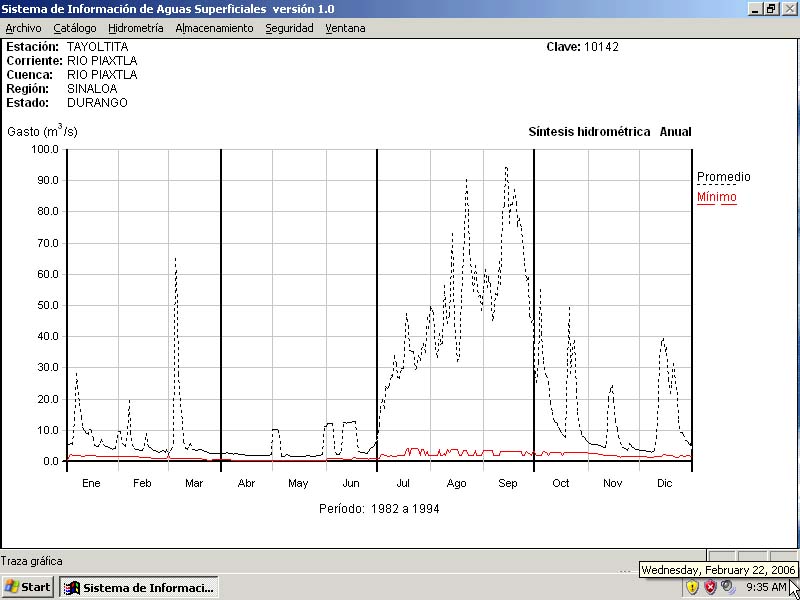Click the Síntesis hidrométrica Anual title
800x600 pixels.
(609, 132)
